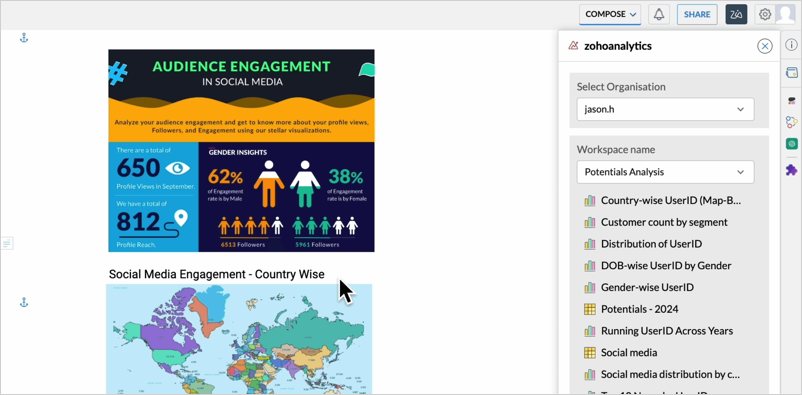
Task: Click the green sidebar app icon
Action: [x=791, y=144]
